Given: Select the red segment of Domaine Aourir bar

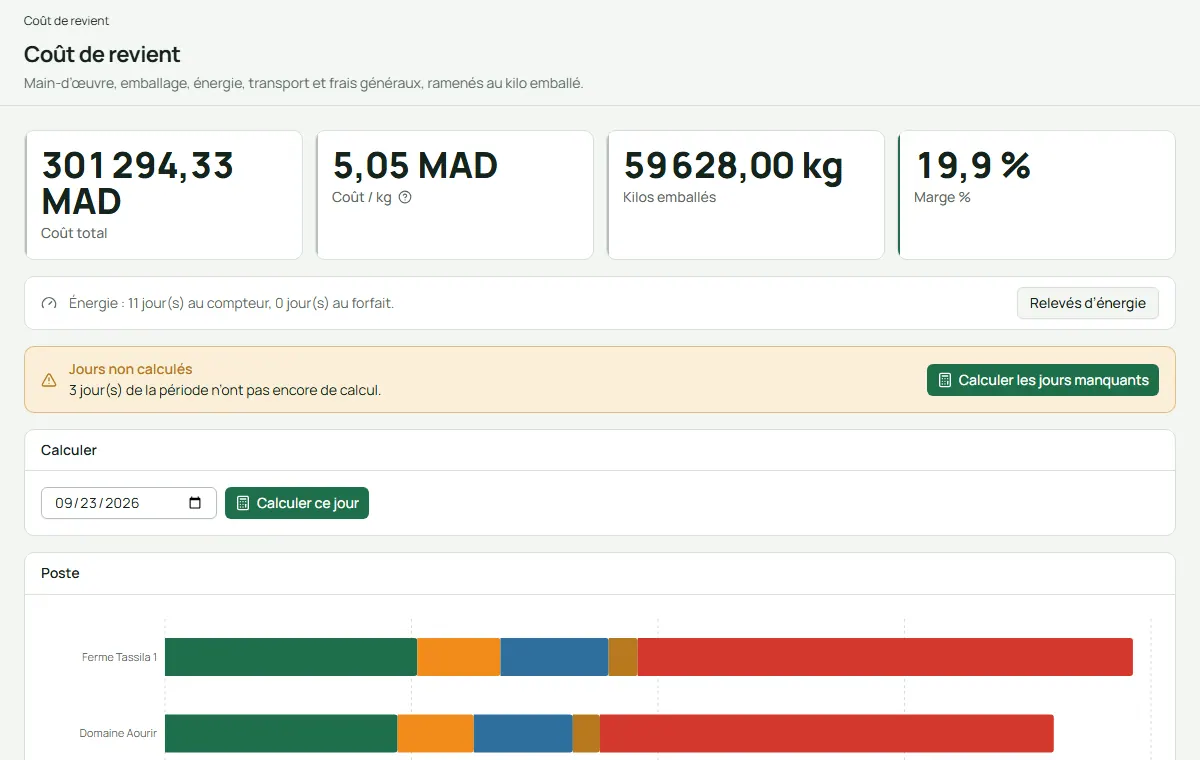Looking at the screenshot, I should point(827,733).
